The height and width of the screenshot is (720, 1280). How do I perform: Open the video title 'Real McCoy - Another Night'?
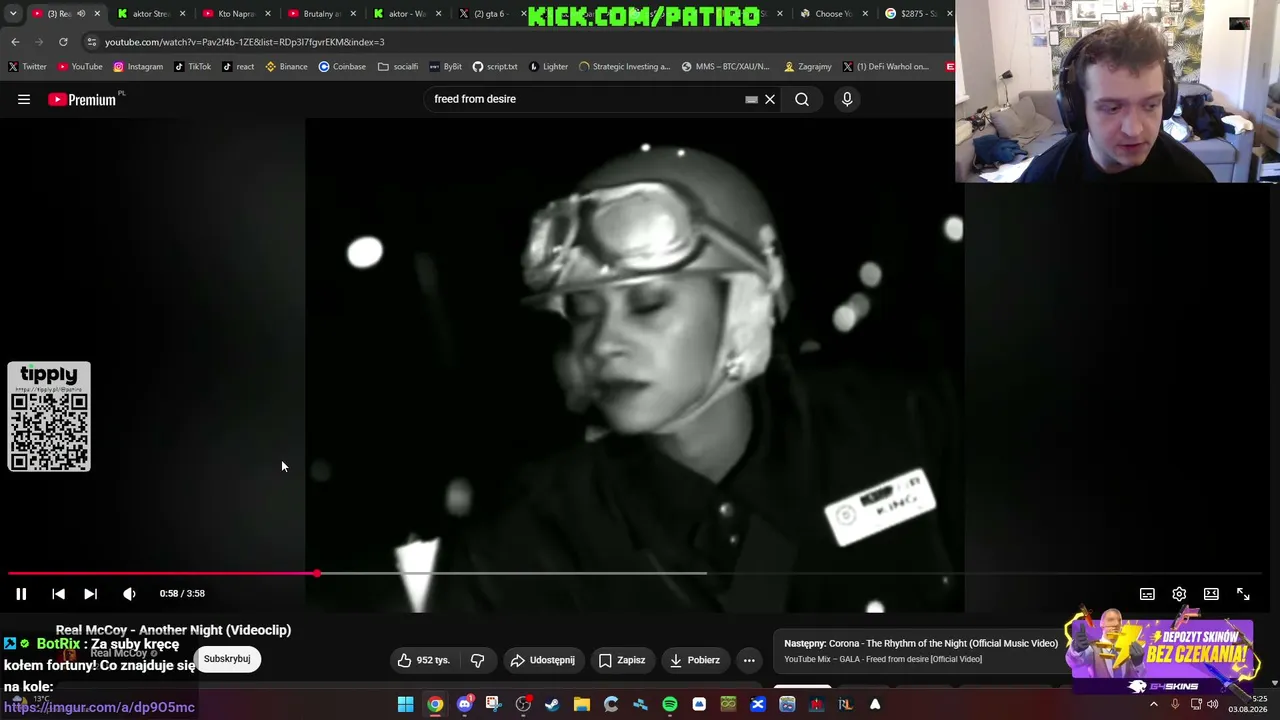pyautogui.click(x=173, y=630)
